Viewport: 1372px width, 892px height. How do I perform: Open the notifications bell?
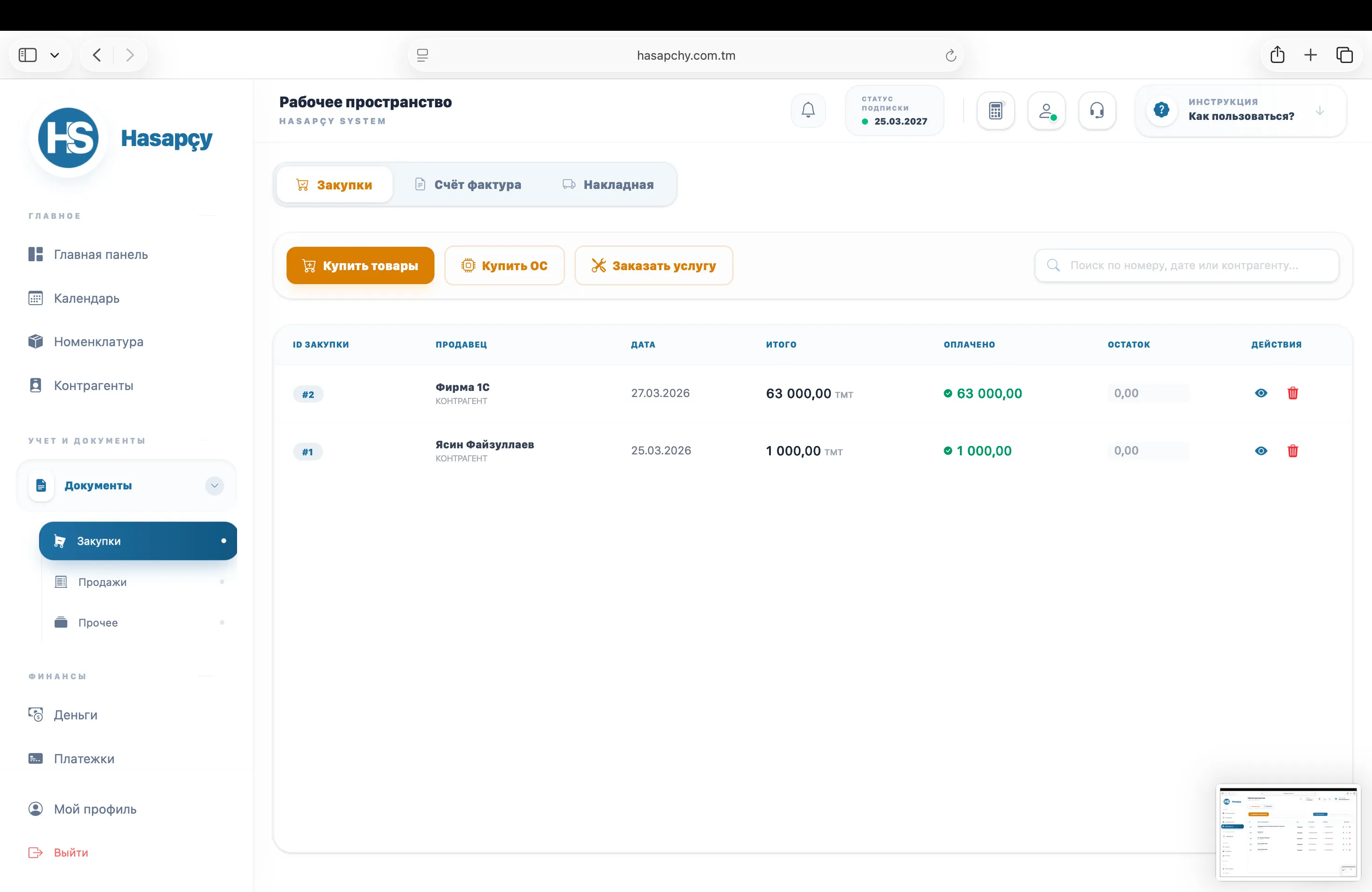808,110
